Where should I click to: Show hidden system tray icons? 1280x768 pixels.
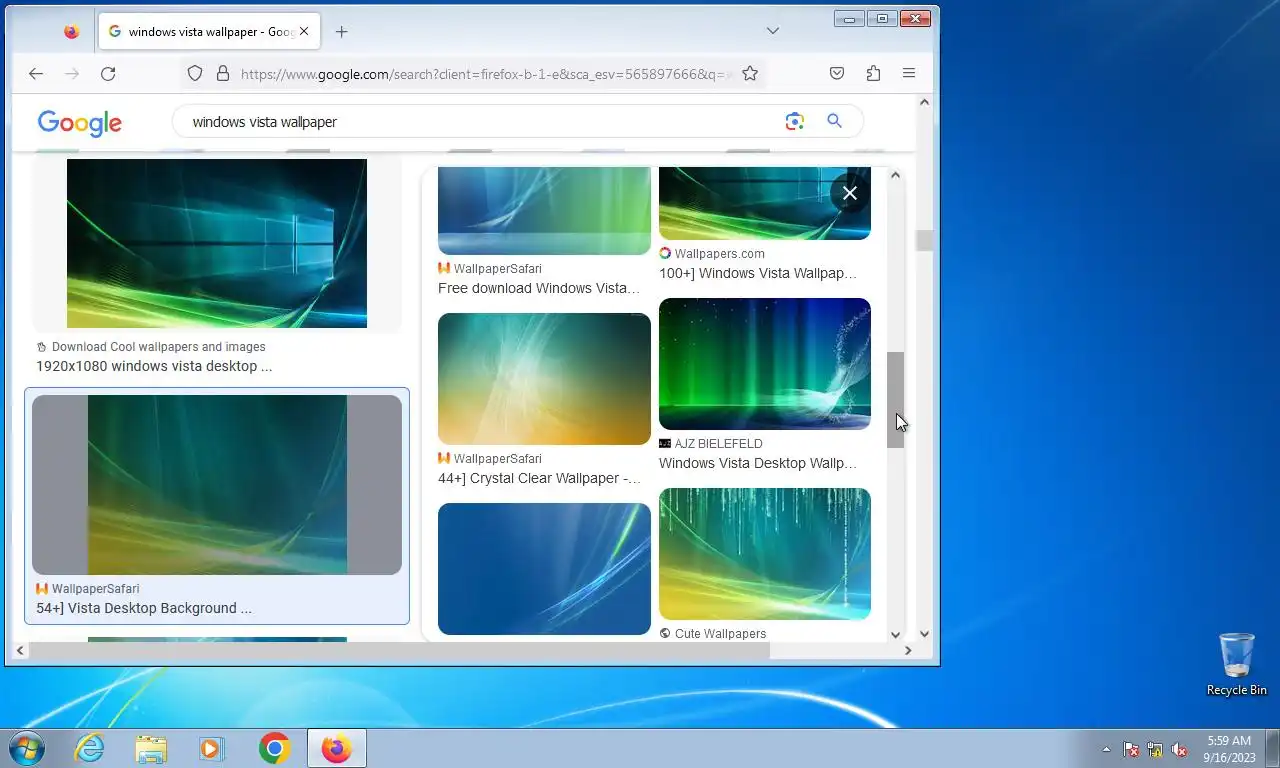click(1106, 749)
